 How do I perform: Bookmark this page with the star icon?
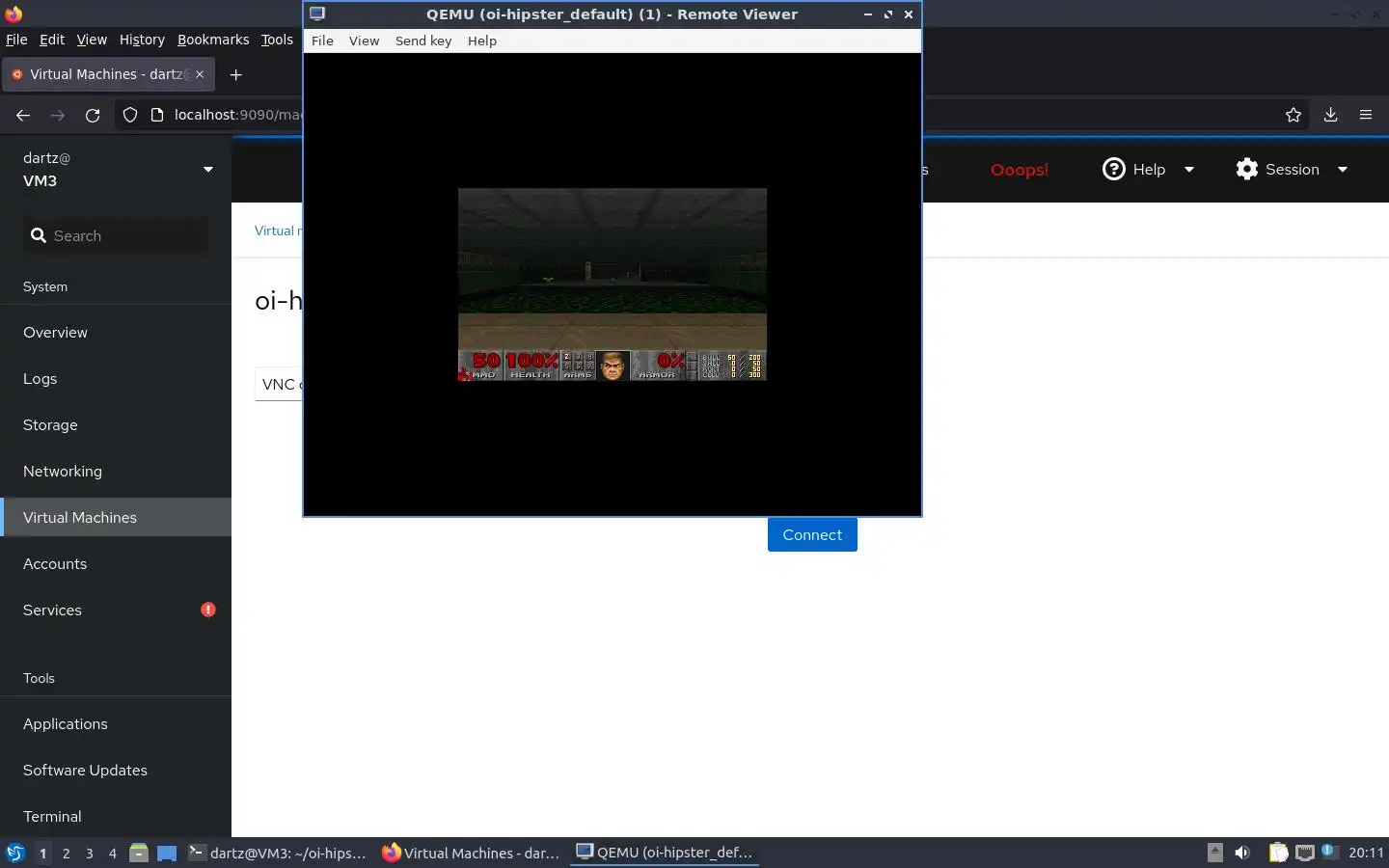point(1294,115)
